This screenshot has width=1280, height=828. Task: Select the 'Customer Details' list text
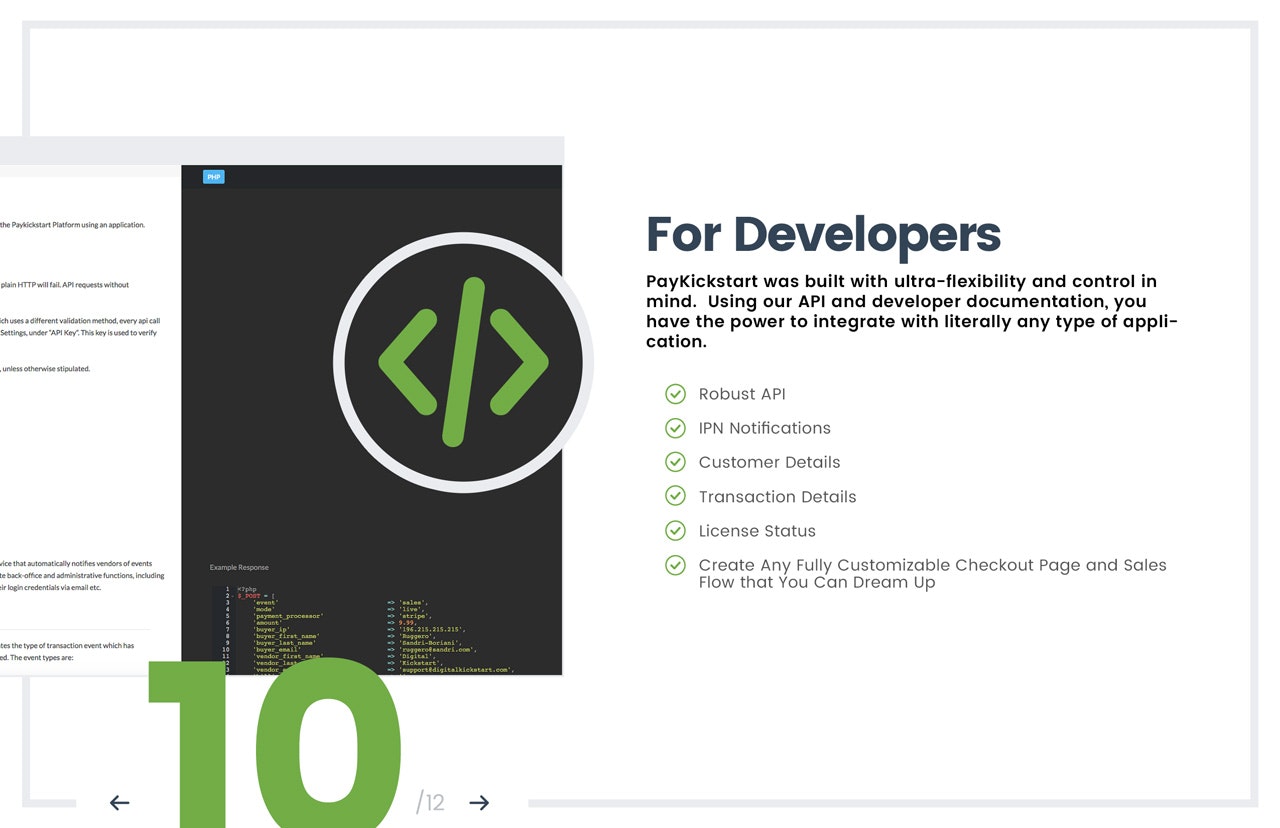(770, 462)
